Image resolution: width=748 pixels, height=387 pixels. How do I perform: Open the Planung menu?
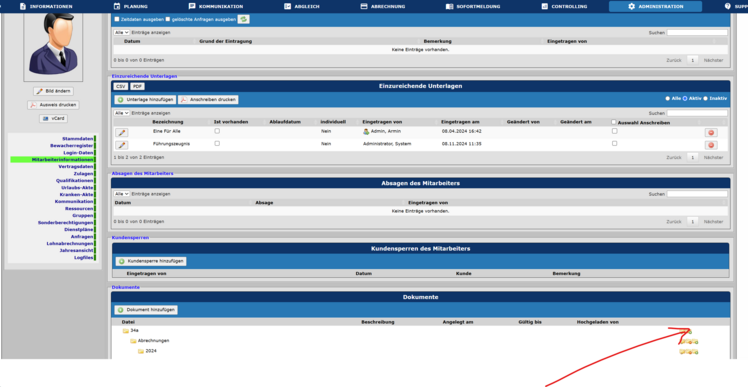point(130,6)
